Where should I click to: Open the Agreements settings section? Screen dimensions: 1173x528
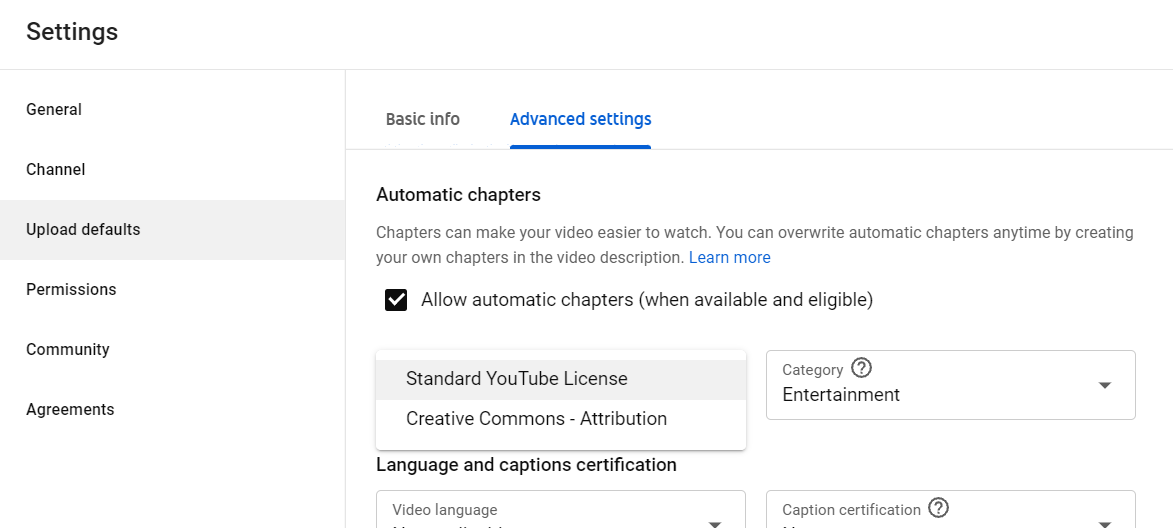coord(172,409)
